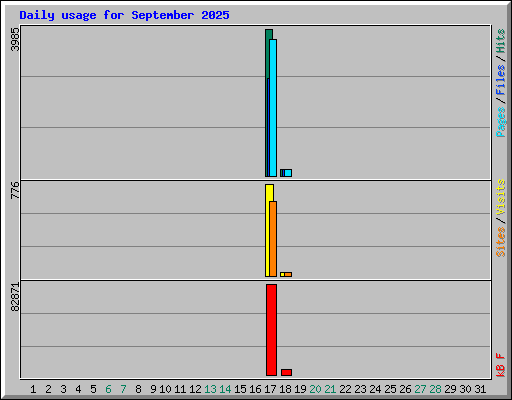Viewport: 512px width, 400px height.
Task: Click the small red KB bar on day 18
Action: click(286, 372)
